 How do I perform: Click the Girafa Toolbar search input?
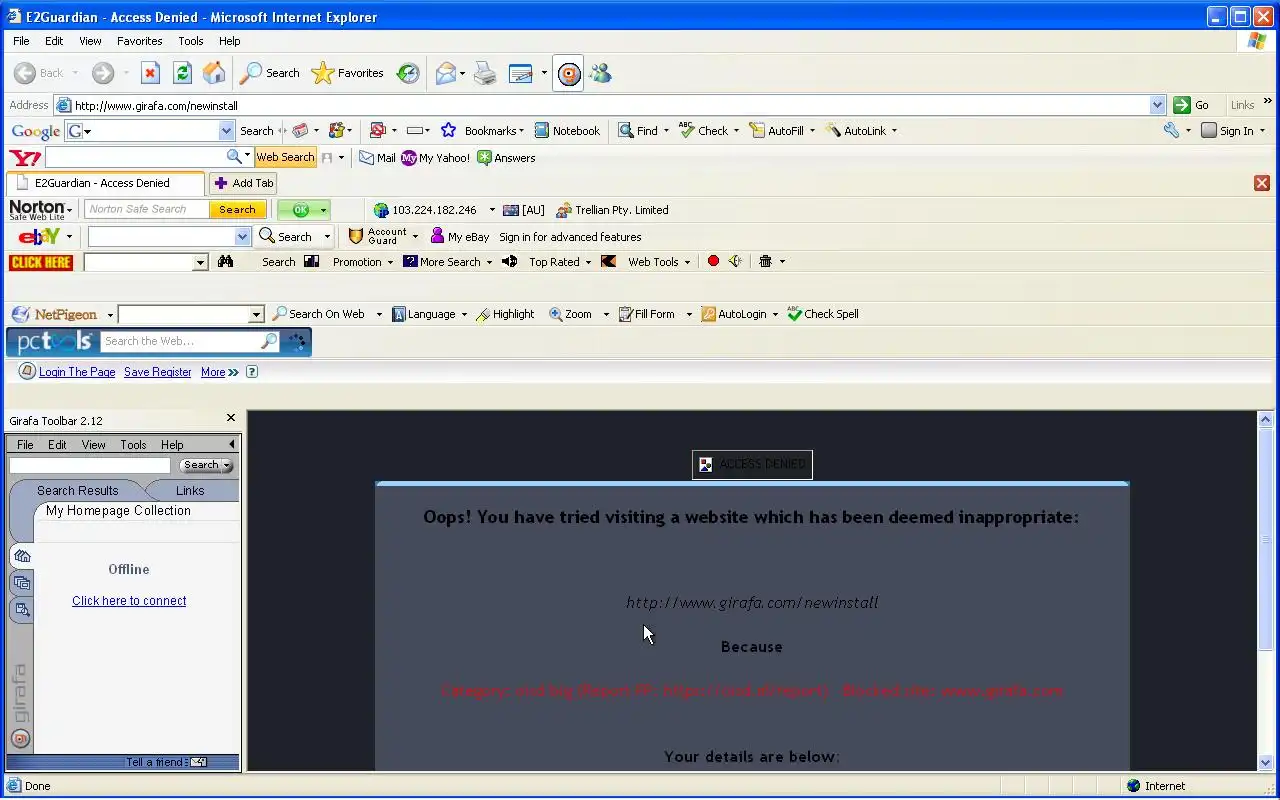pyautogui.click(x=90, y=465)
